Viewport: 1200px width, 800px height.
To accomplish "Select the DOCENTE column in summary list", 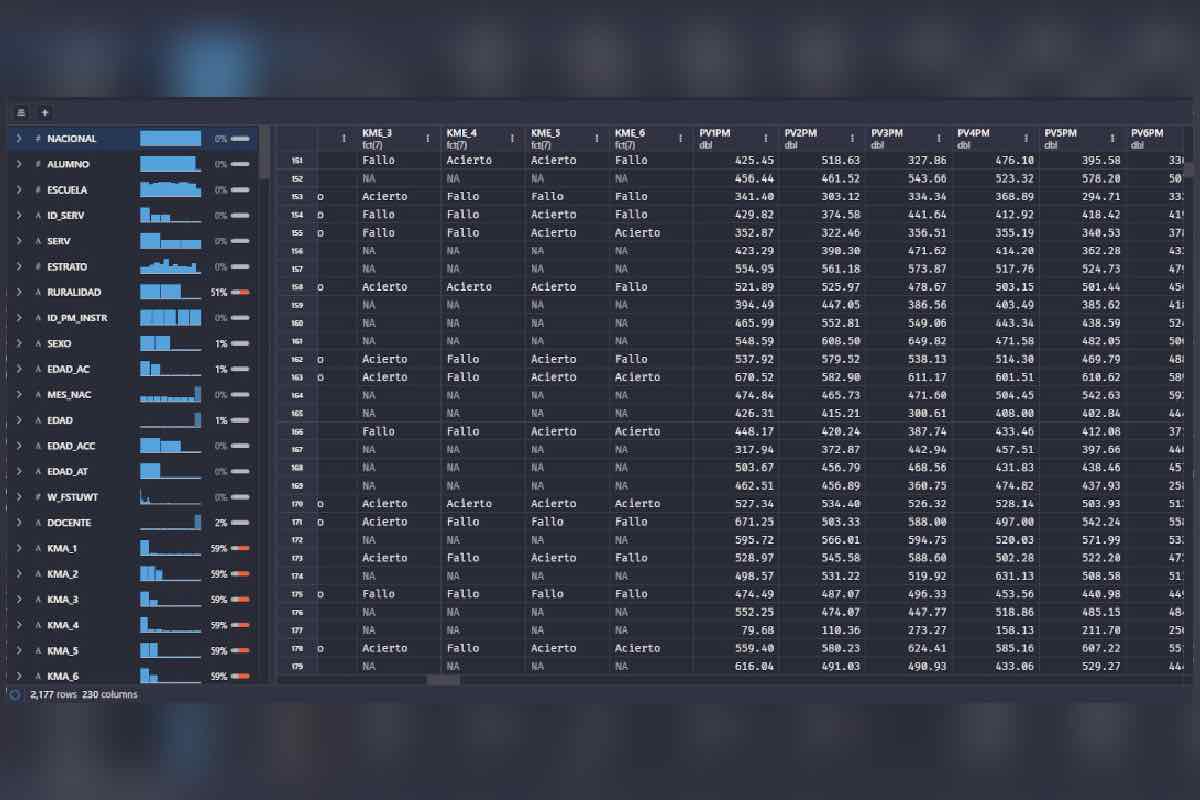I will click(69, 523).
